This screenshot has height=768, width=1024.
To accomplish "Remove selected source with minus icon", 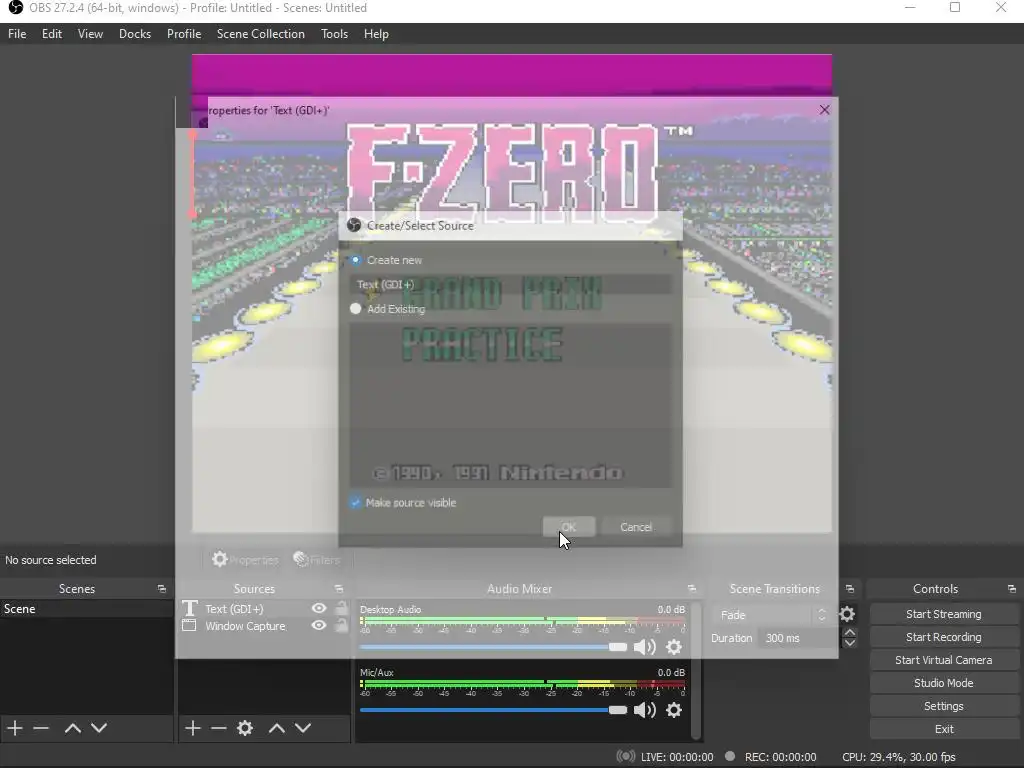I will (219, 728).
